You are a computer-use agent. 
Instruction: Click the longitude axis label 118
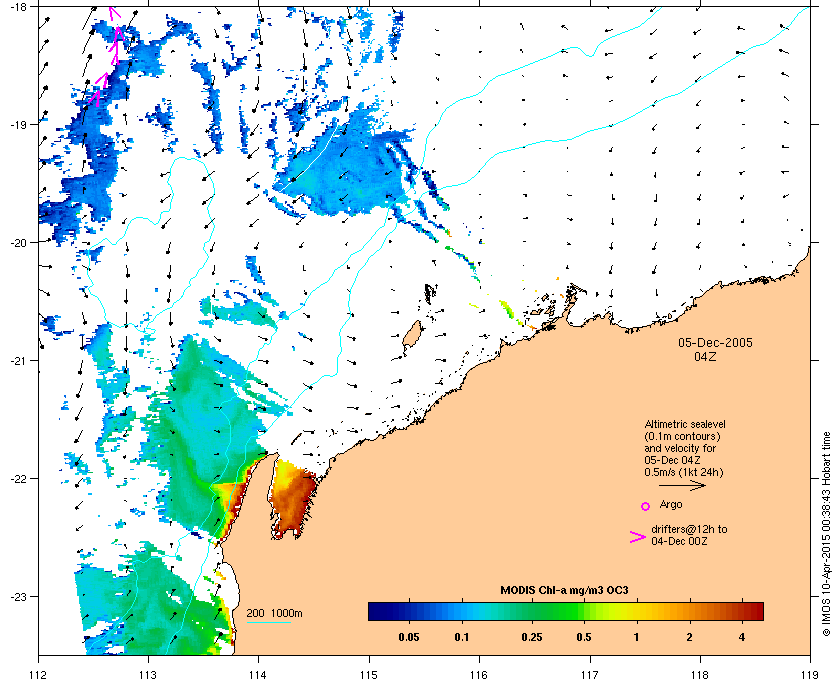[x=700, y=675]
